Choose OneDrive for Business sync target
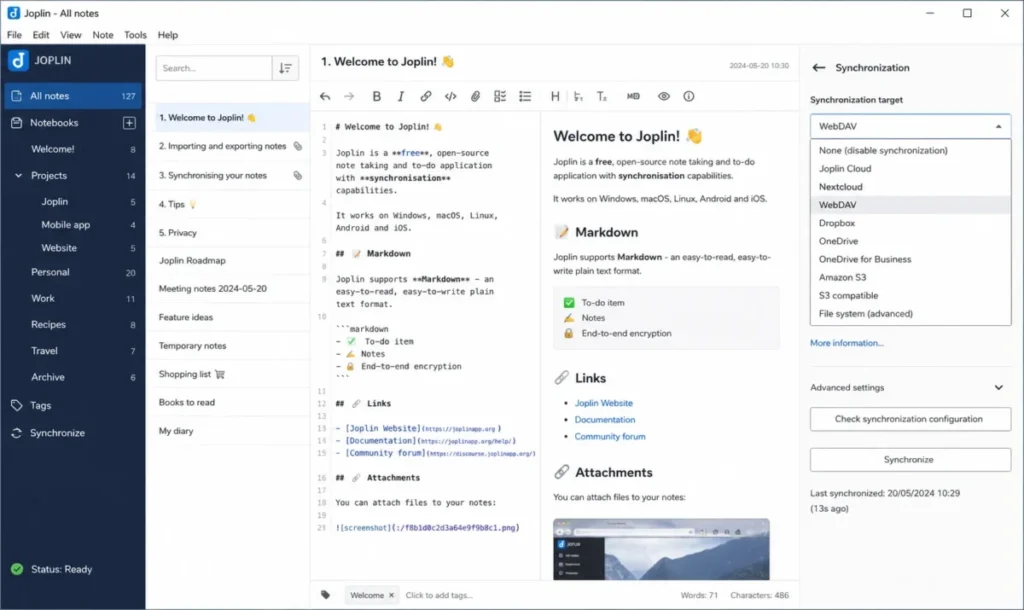This screenshot has height=610, width=1024. [910, 259]
